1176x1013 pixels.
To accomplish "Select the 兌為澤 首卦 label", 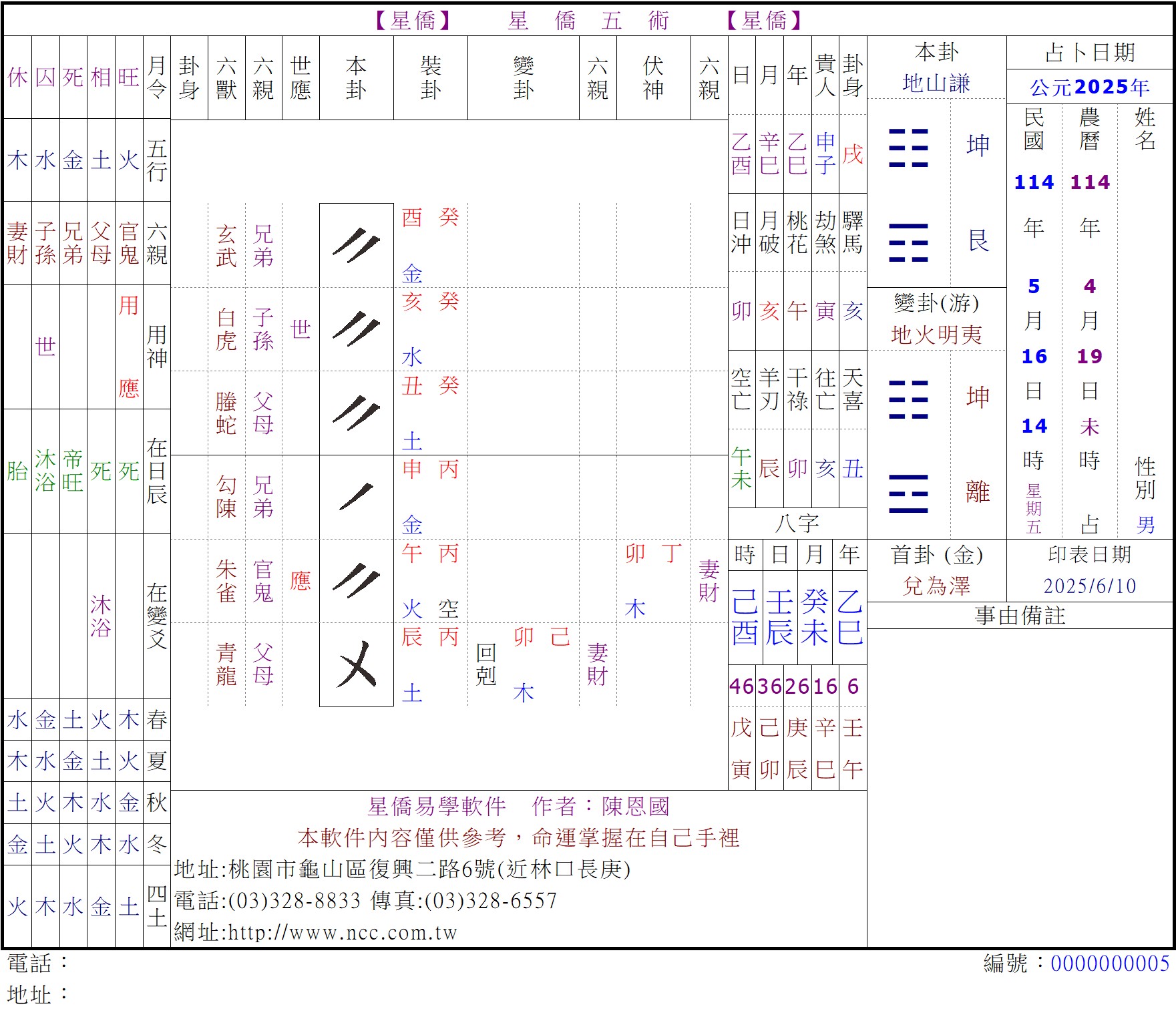I will [x=936, y=586].
